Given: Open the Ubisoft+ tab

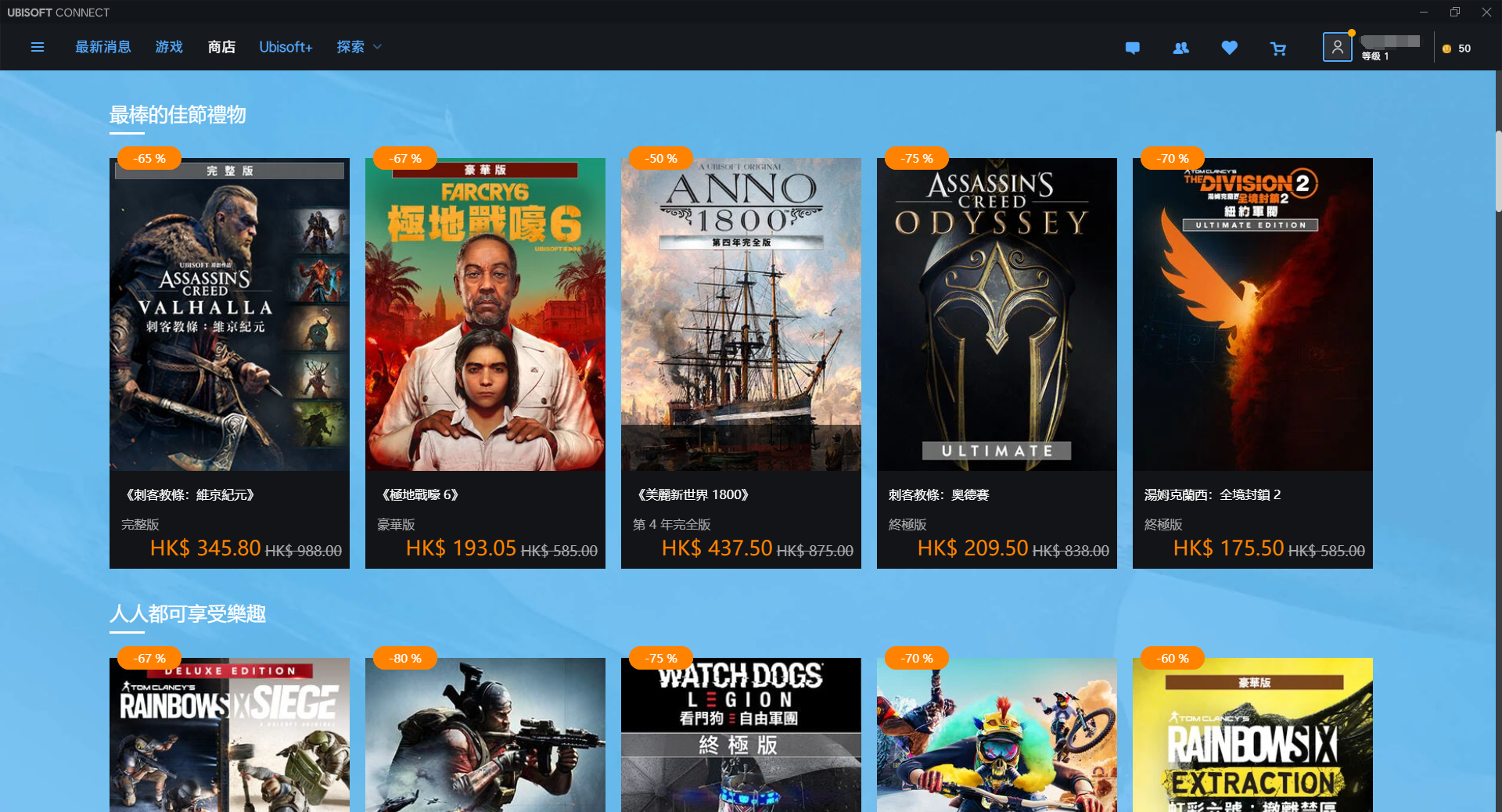Looking at the screenshot, I should (x=286, y=47).
